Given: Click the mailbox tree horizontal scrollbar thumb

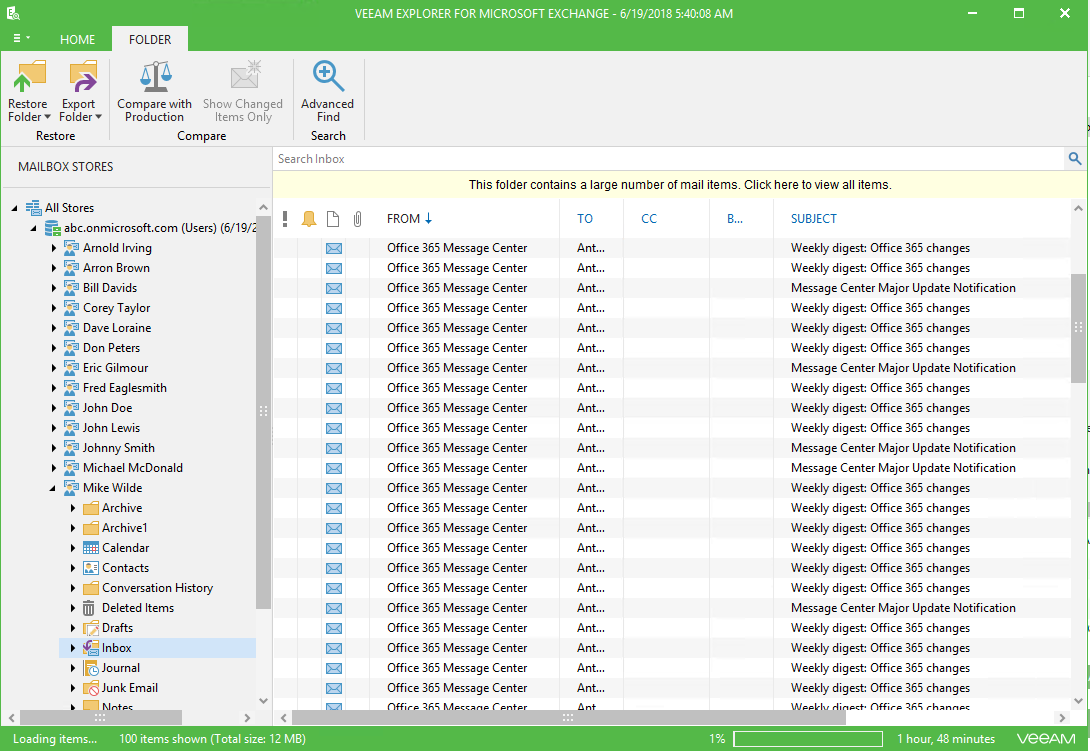Looking at the screenshot, I should [101, 717].
